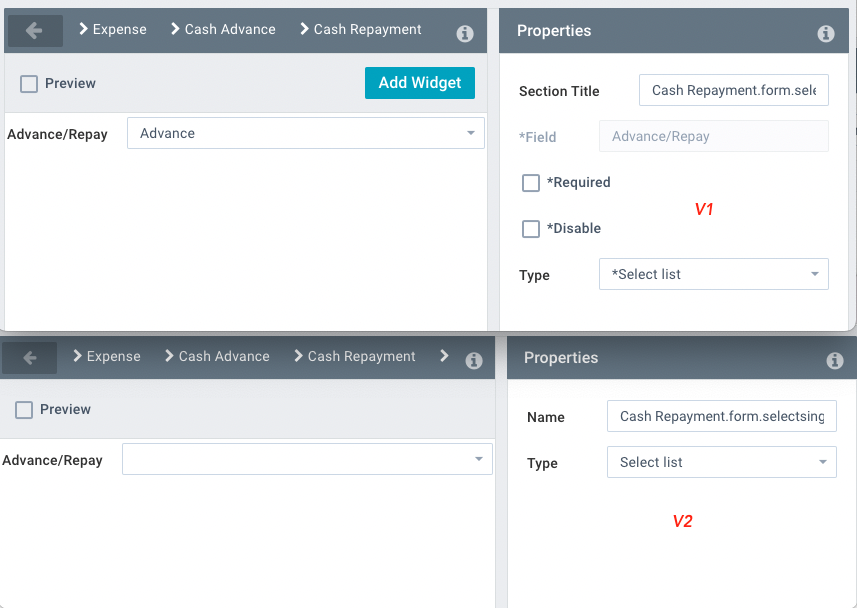Enable the Preview checkbox in the top panel
This screenshot has height=608, width=857.
[28, 84]
